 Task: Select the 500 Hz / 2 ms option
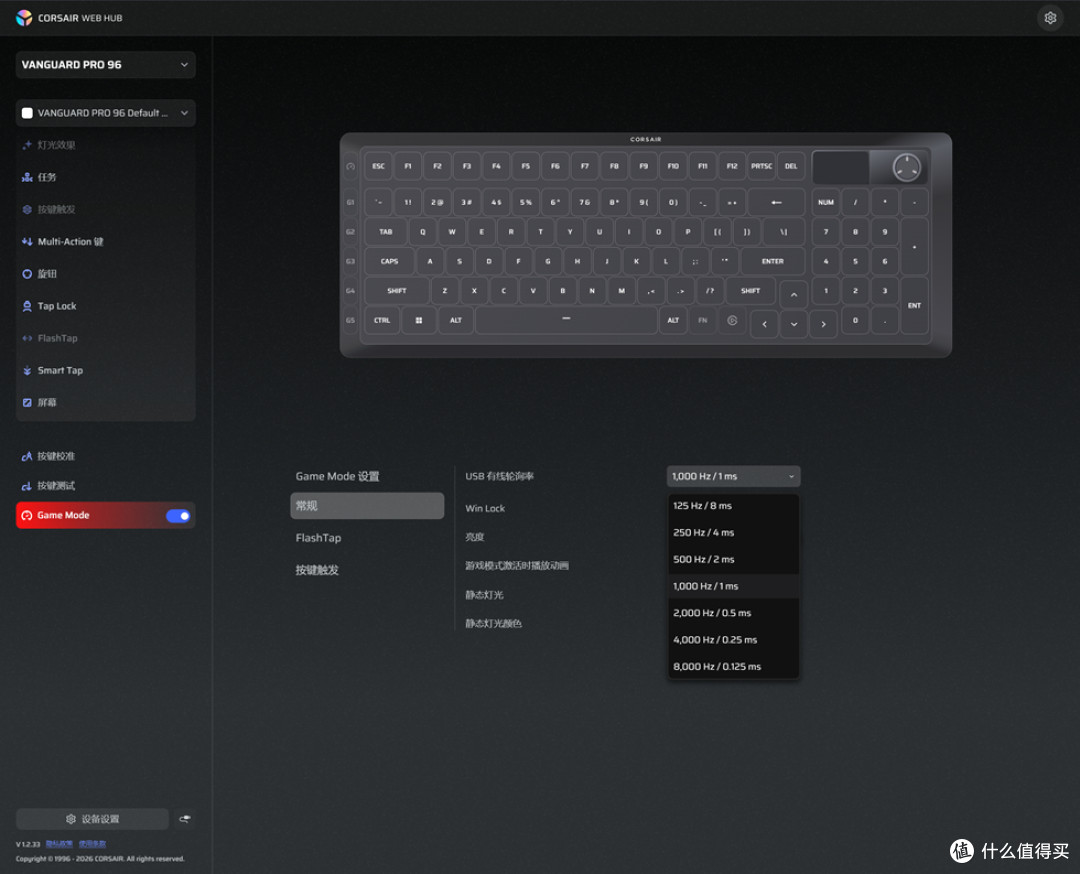point(734,559)
